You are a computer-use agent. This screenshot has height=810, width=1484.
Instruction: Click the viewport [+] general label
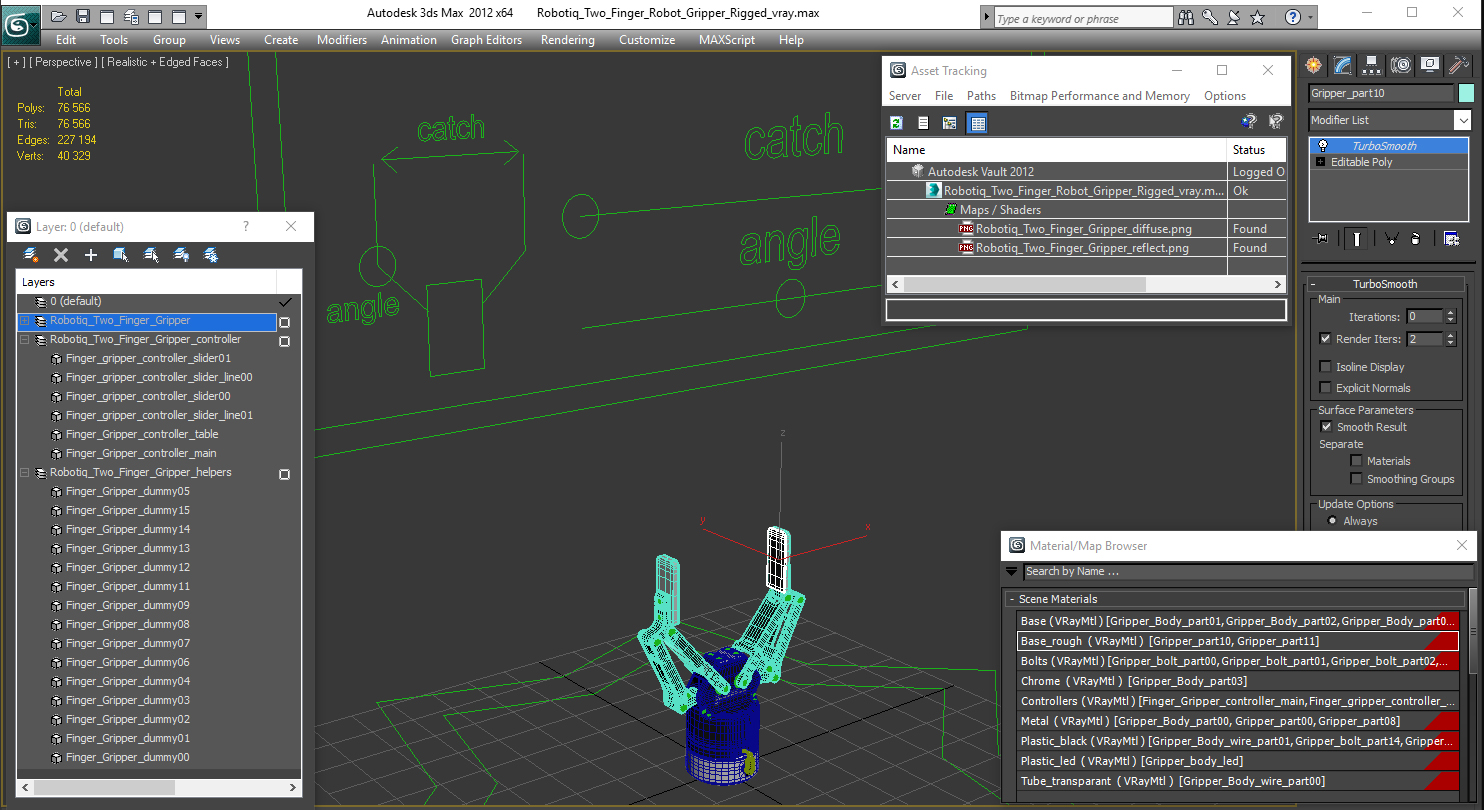coord(16,62)
